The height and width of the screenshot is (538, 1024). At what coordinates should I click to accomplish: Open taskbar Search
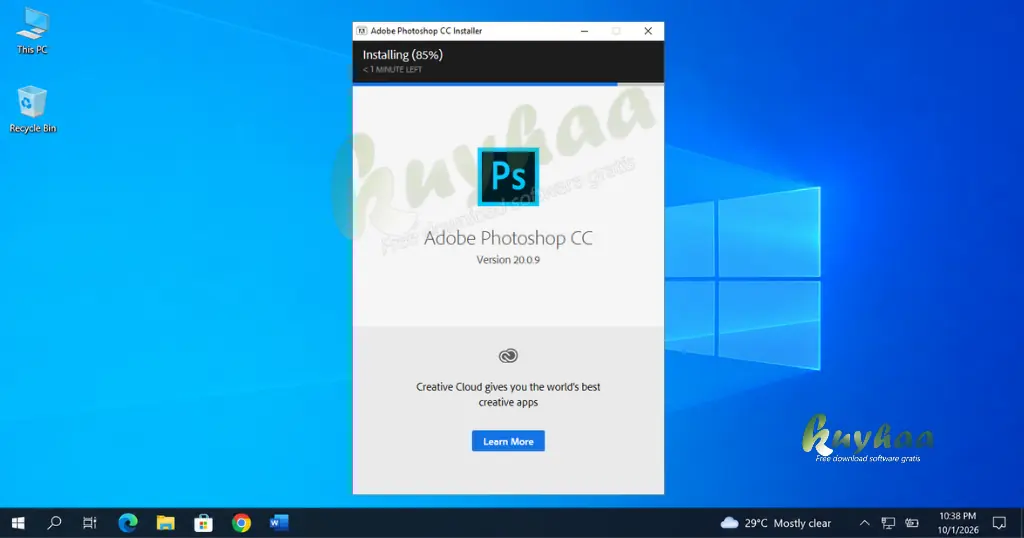pyautogui.click(x=55, y=523)
